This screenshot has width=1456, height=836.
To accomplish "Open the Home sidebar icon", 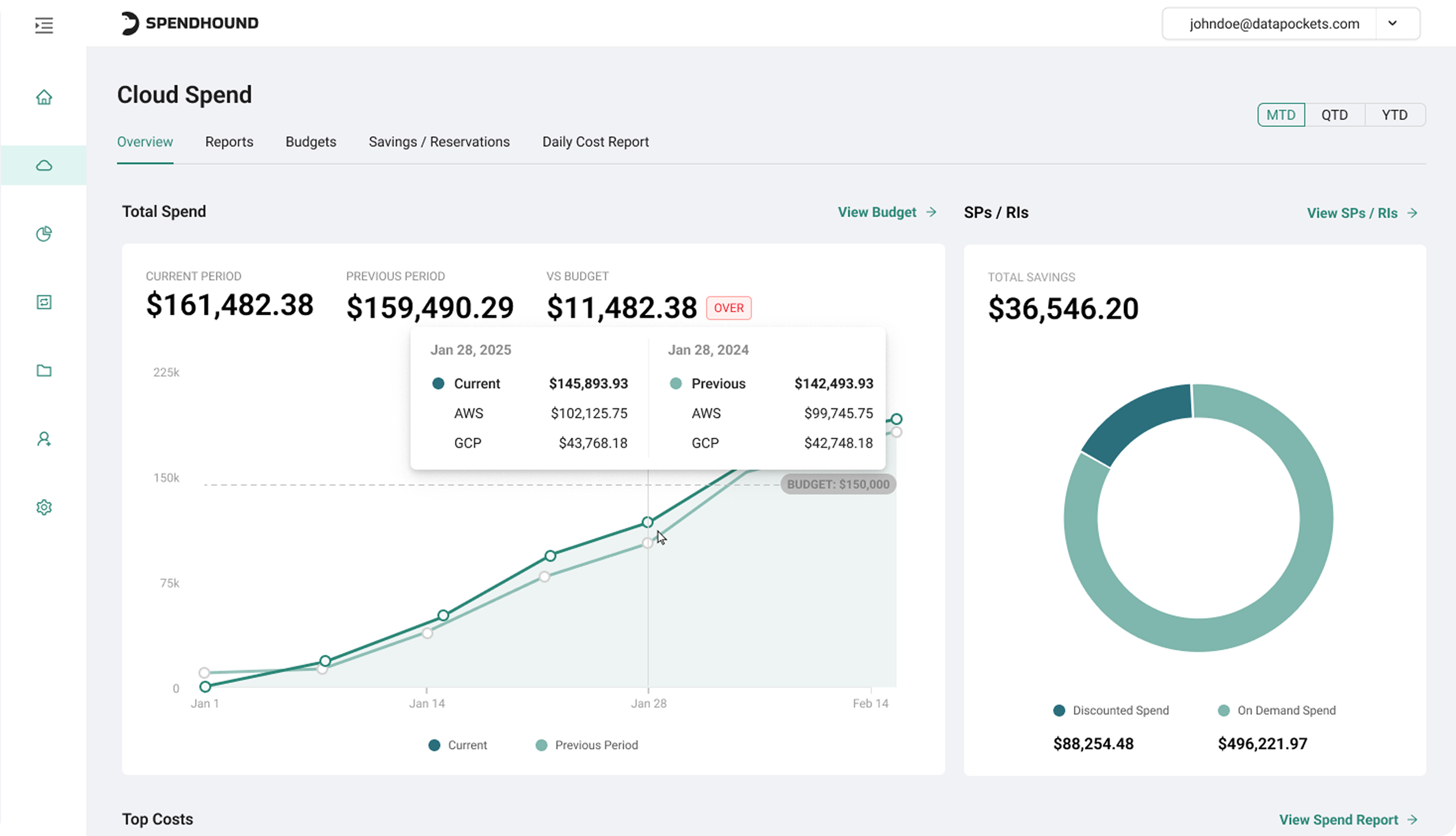I will (44, 97).
